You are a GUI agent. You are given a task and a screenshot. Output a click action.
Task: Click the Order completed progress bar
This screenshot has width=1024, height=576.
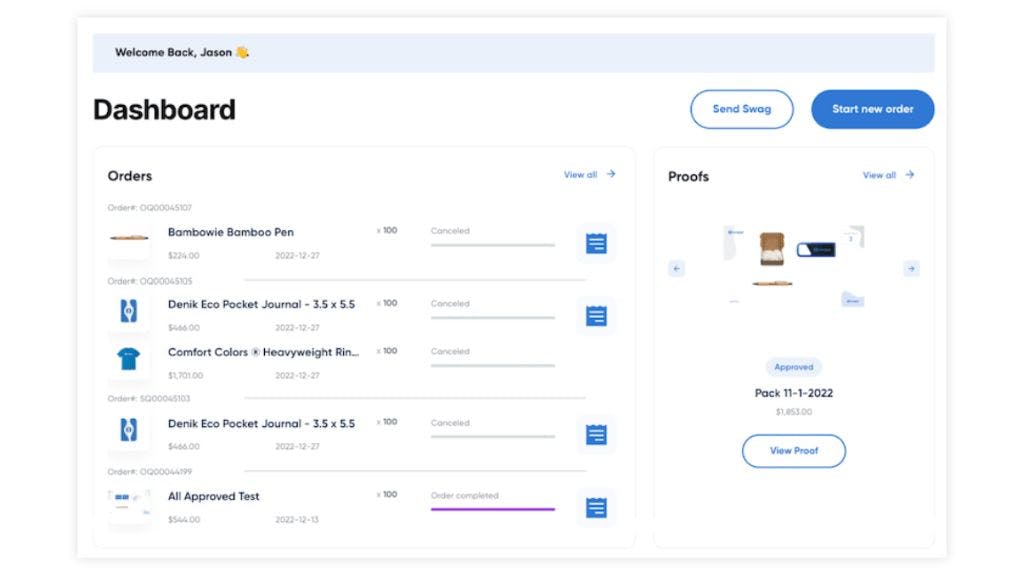pyautogui.click(x=491, y=510)
